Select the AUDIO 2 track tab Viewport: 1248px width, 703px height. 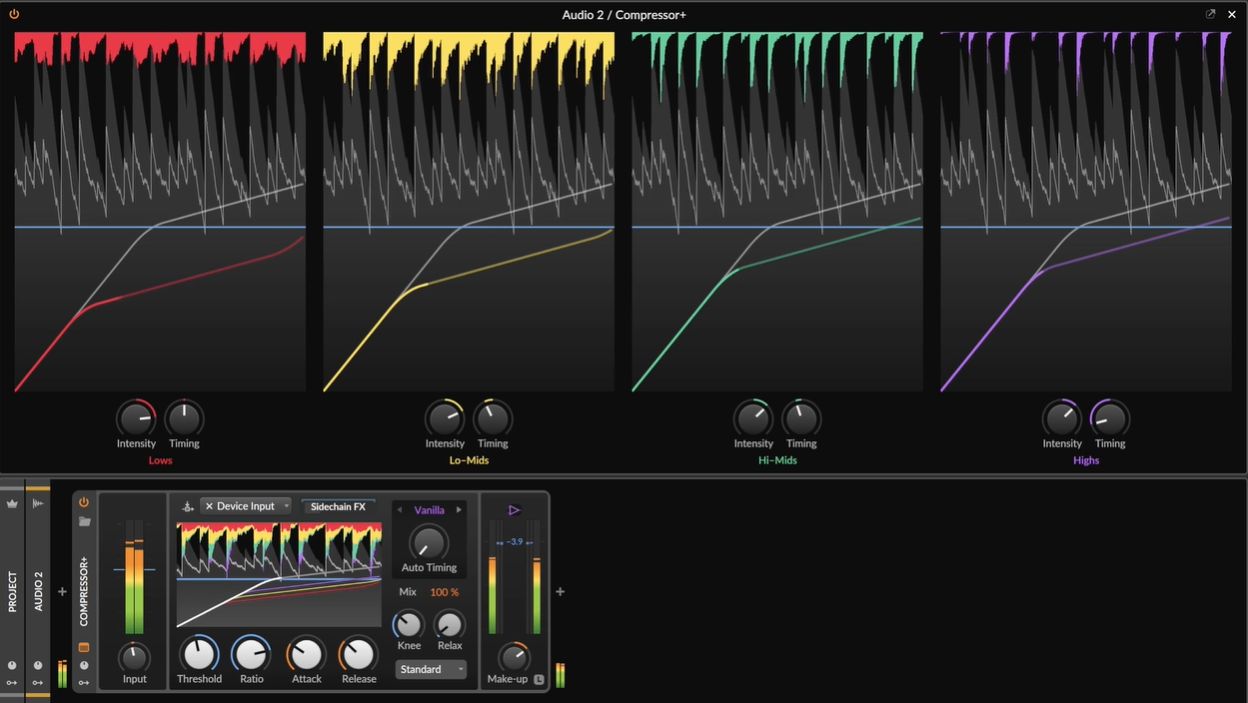[38, 590]
